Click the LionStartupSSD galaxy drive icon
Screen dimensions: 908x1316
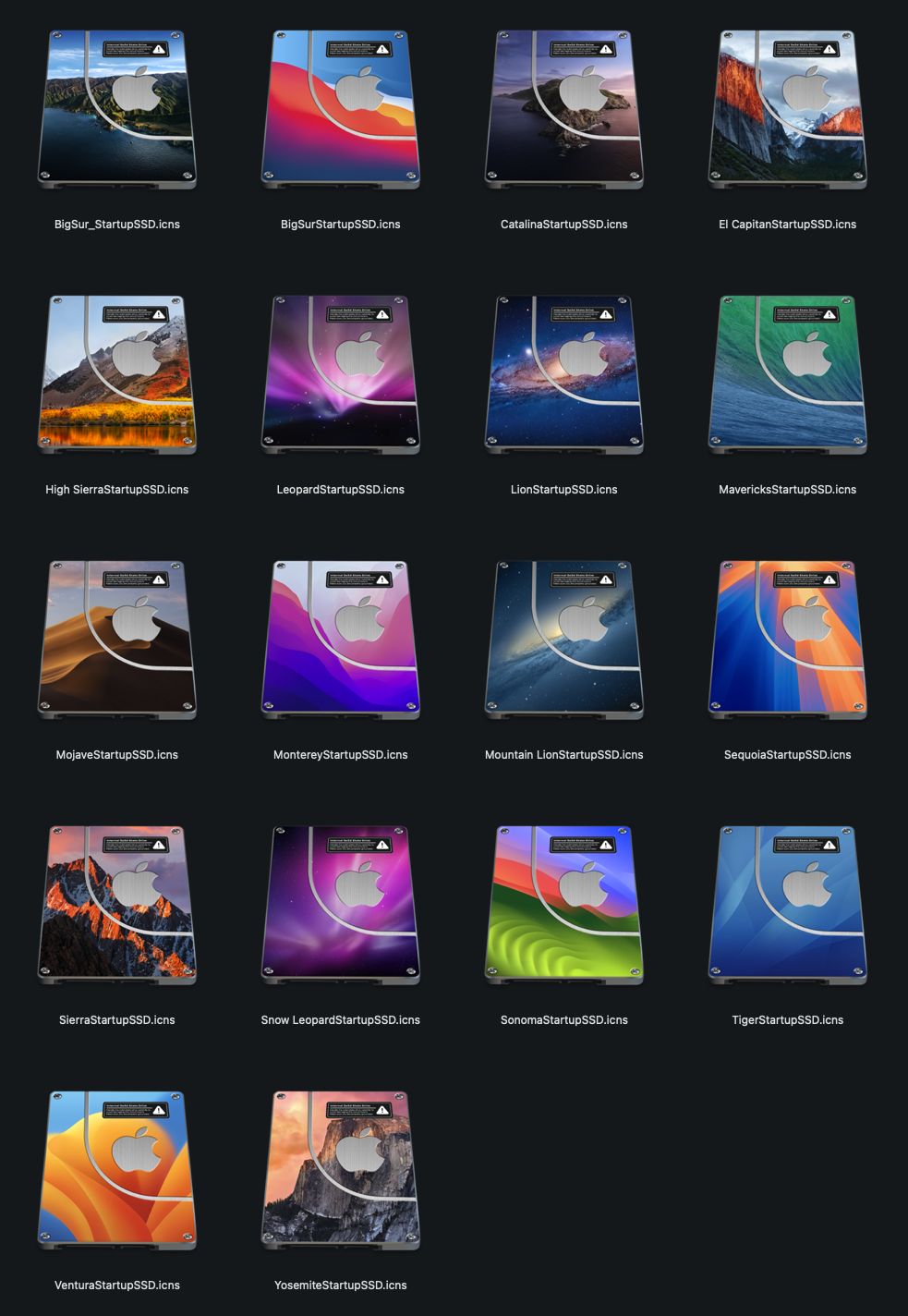point(564,374)
